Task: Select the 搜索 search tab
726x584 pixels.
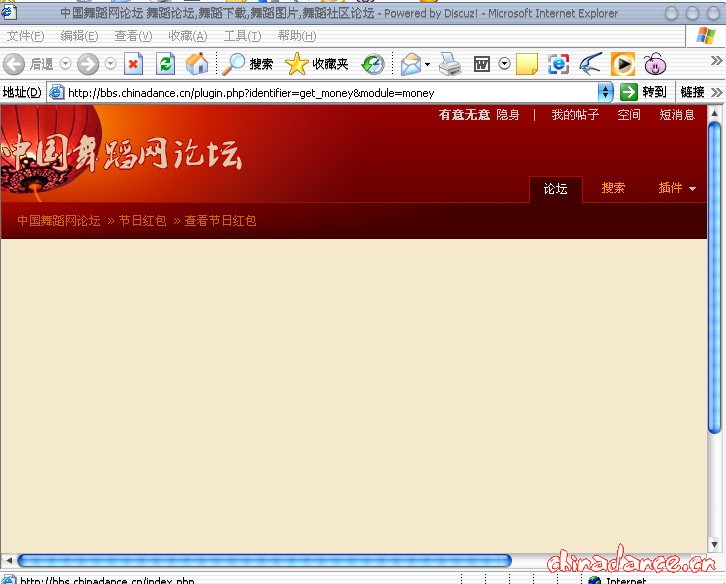Action: [x=613, y=188]
